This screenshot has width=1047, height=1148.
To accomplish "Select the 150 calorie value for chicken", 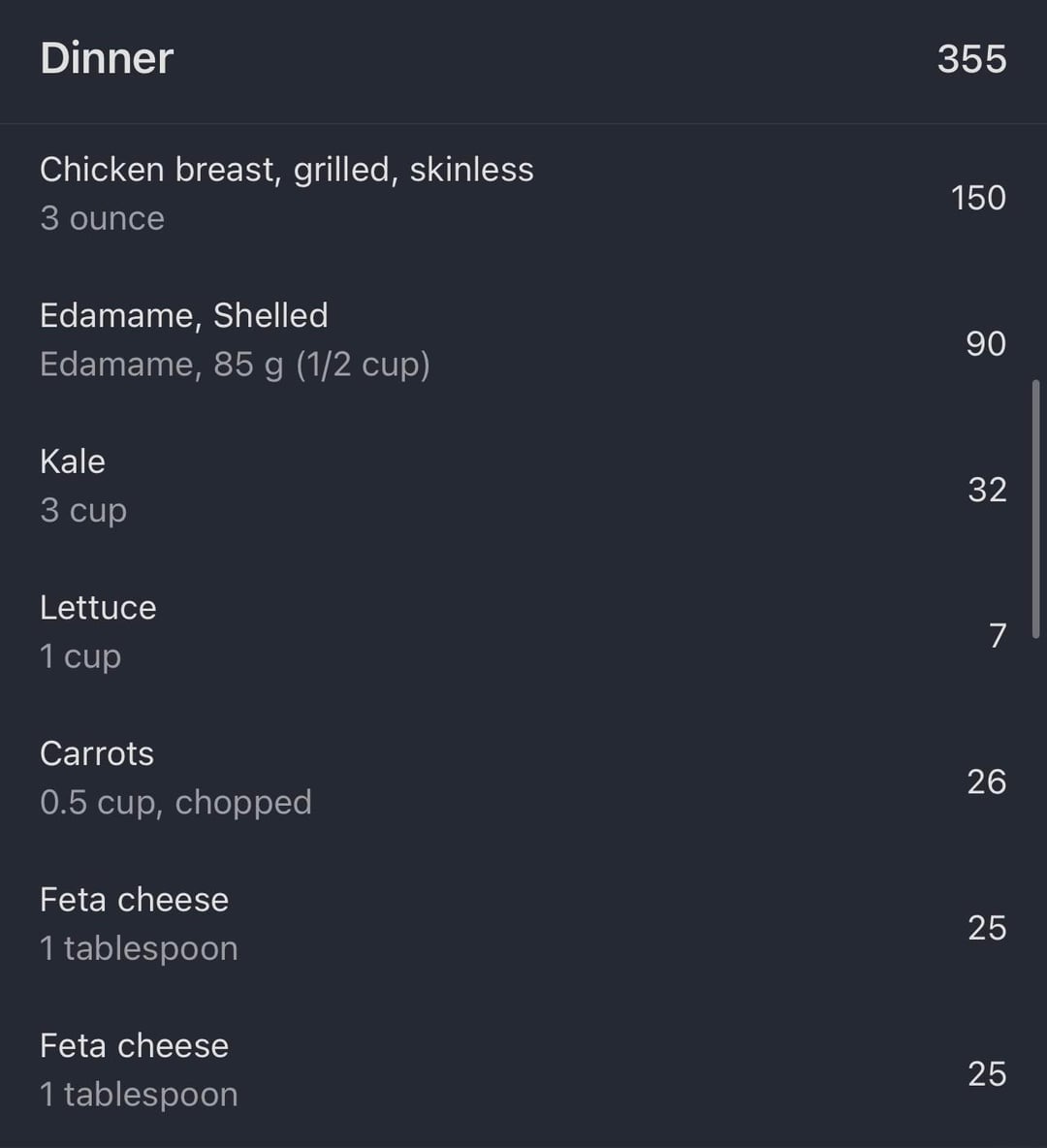I will (978, 198).
